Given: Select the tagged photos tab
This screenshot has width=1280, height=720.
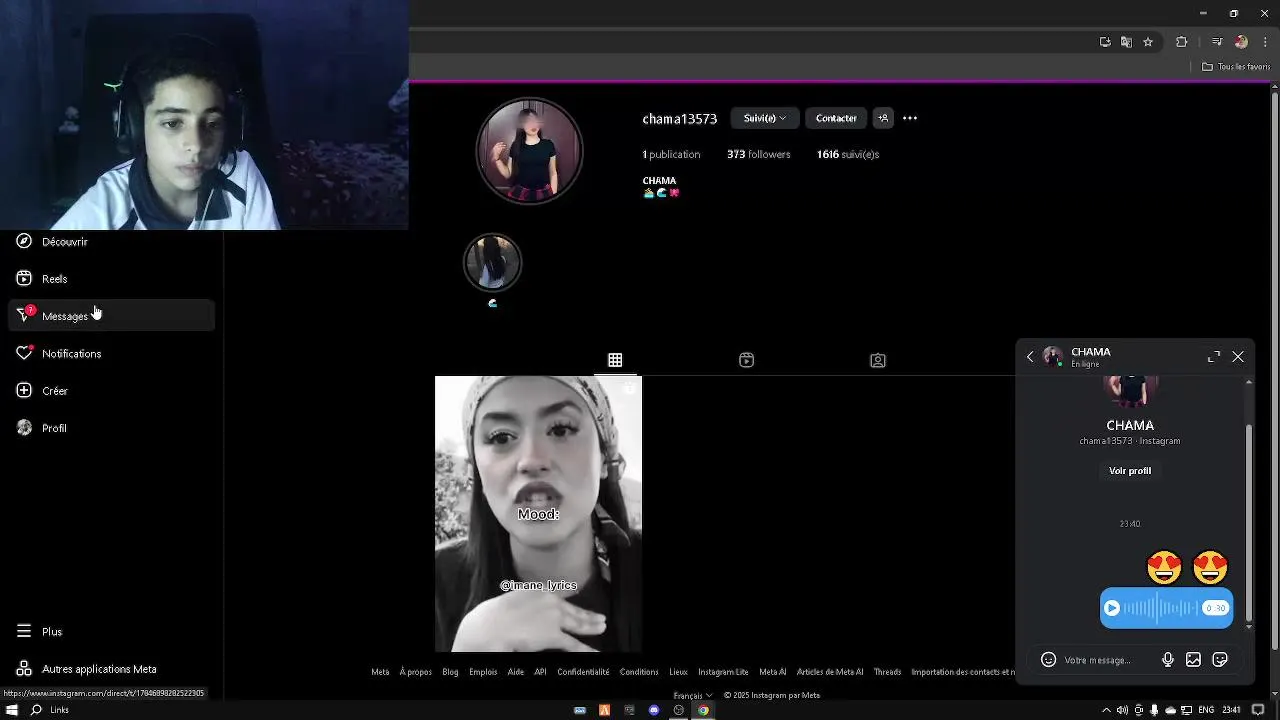Looking at the screenshot, I should (x=878, y=360).
